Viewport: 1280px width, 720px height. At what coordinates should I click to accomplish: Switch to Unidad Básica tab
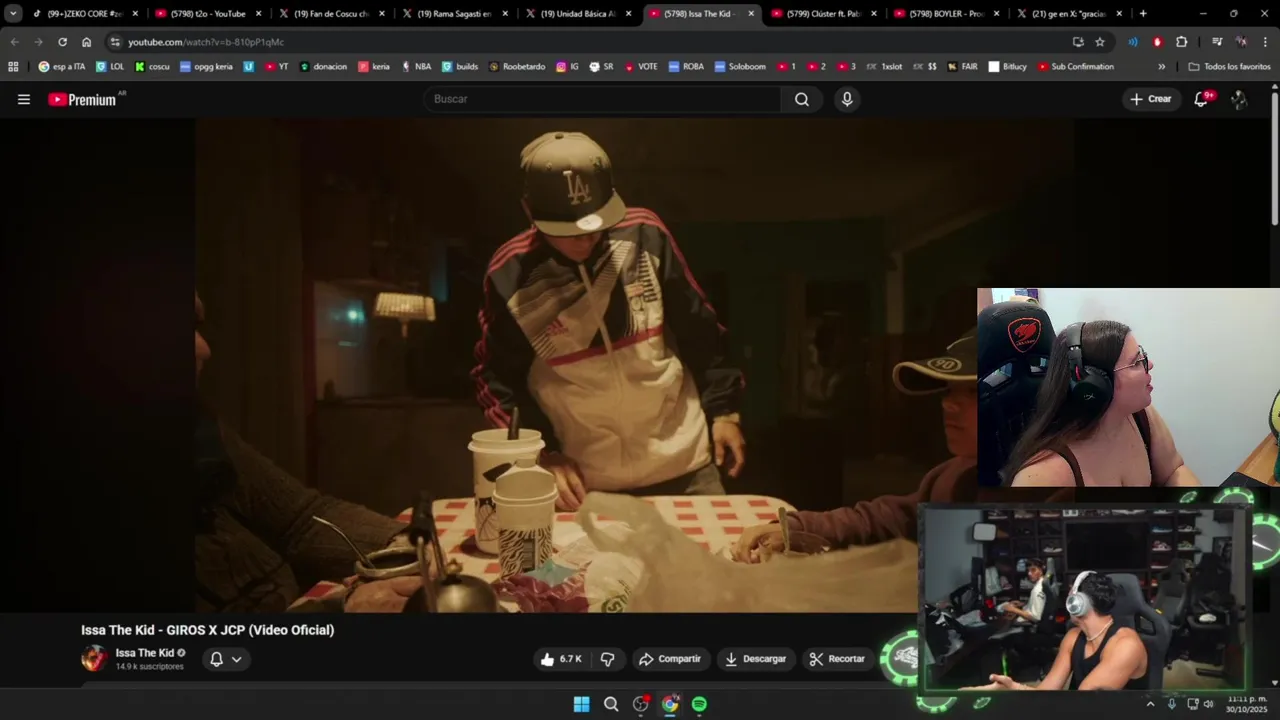click(x=578, y=14)
